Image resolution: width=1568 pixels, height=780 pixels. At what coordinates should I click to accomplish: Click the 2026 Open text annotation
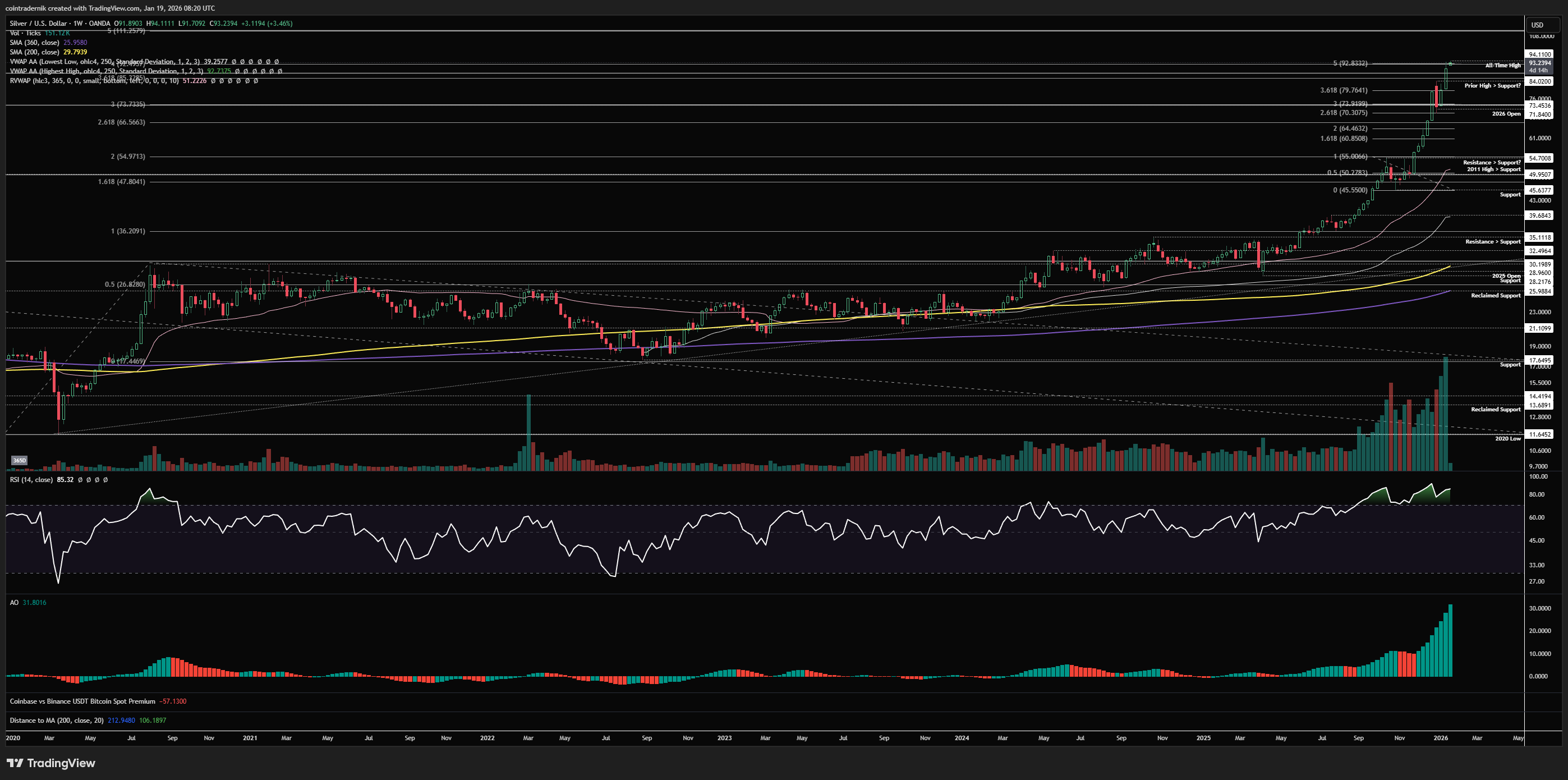[x=1506, y=114]
